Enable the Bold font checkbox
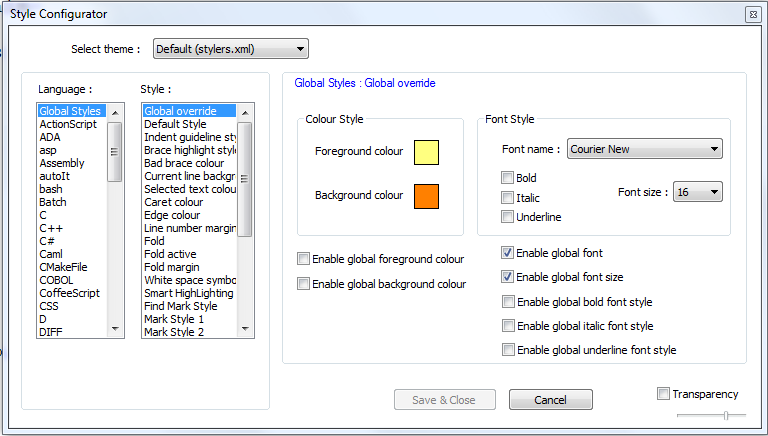Image resolution: width=768 pixels, height=436 pixels. [508, 178]
